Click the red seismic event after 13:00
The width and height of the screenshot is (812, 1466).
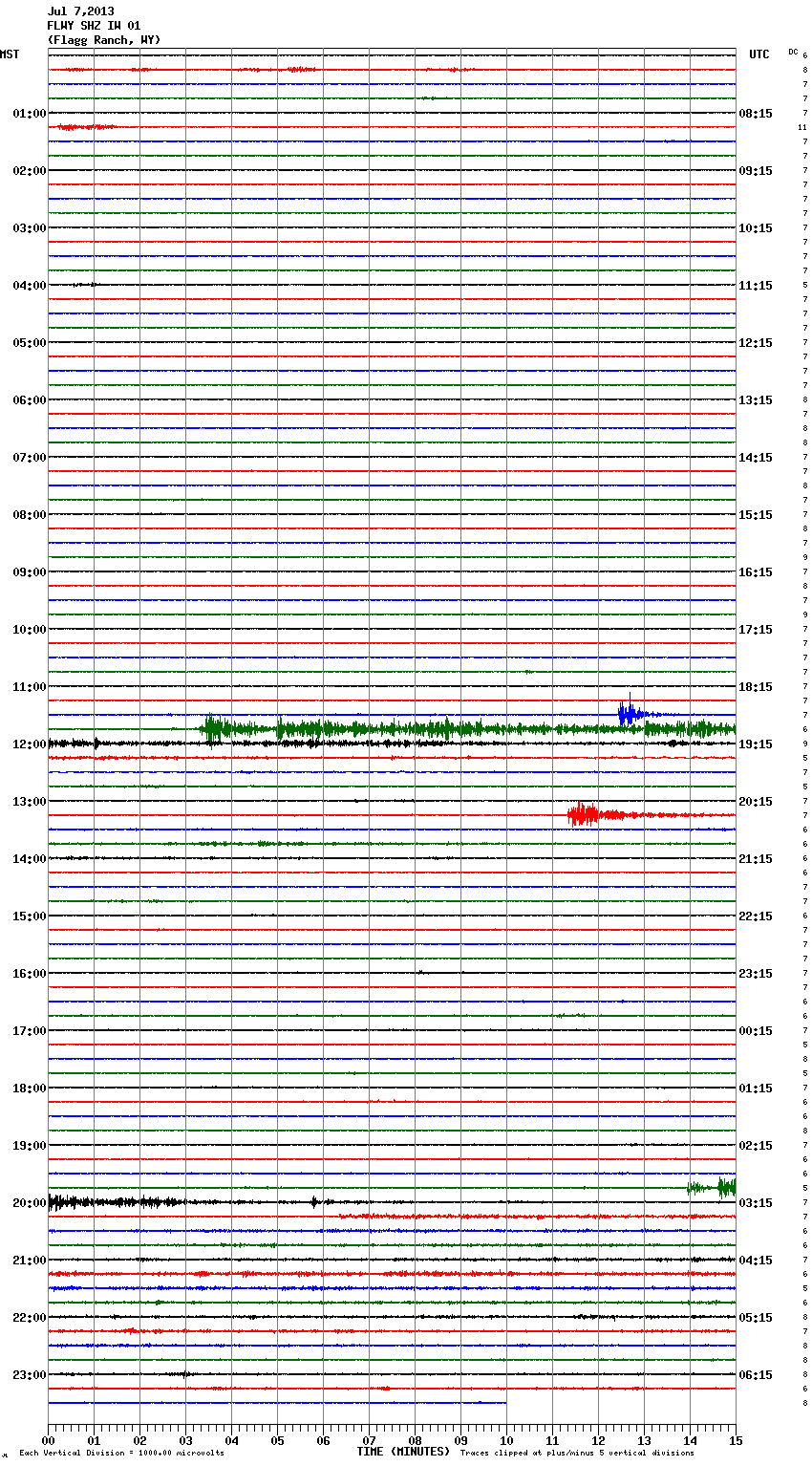coord(585,814)
